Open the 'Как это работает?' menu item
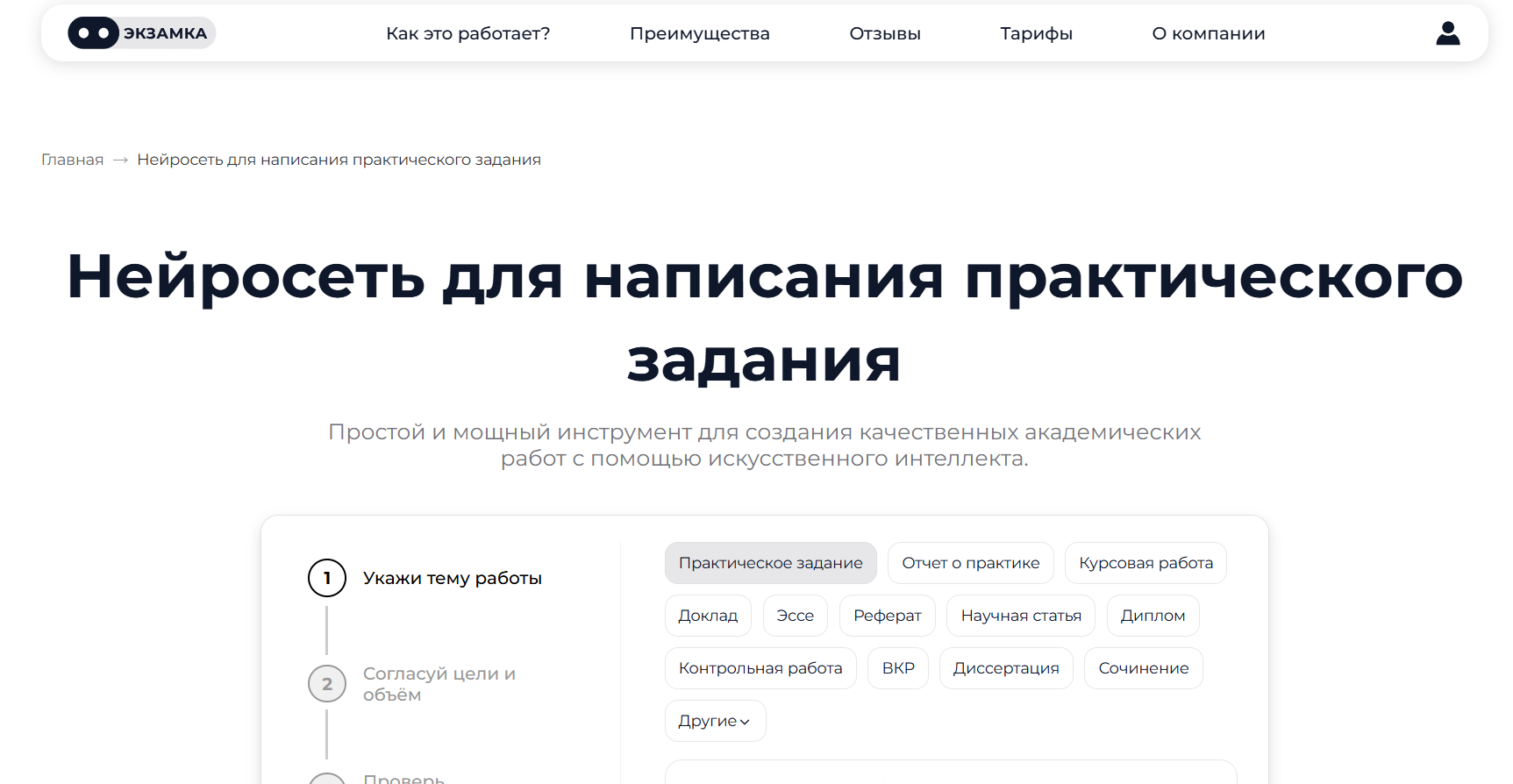The width and height of the screenshot is (1513, 784). pos(467,33)
